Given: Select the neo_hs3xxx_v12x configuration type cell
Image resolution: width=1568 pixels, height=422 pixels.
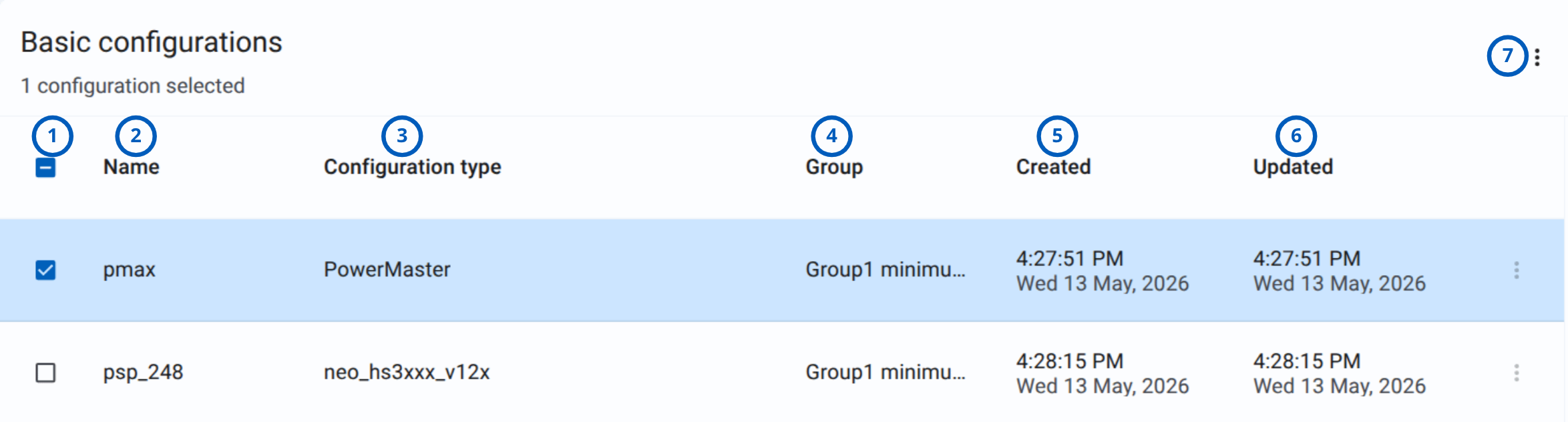Looking at the screenshot, I should pos(407,372).
